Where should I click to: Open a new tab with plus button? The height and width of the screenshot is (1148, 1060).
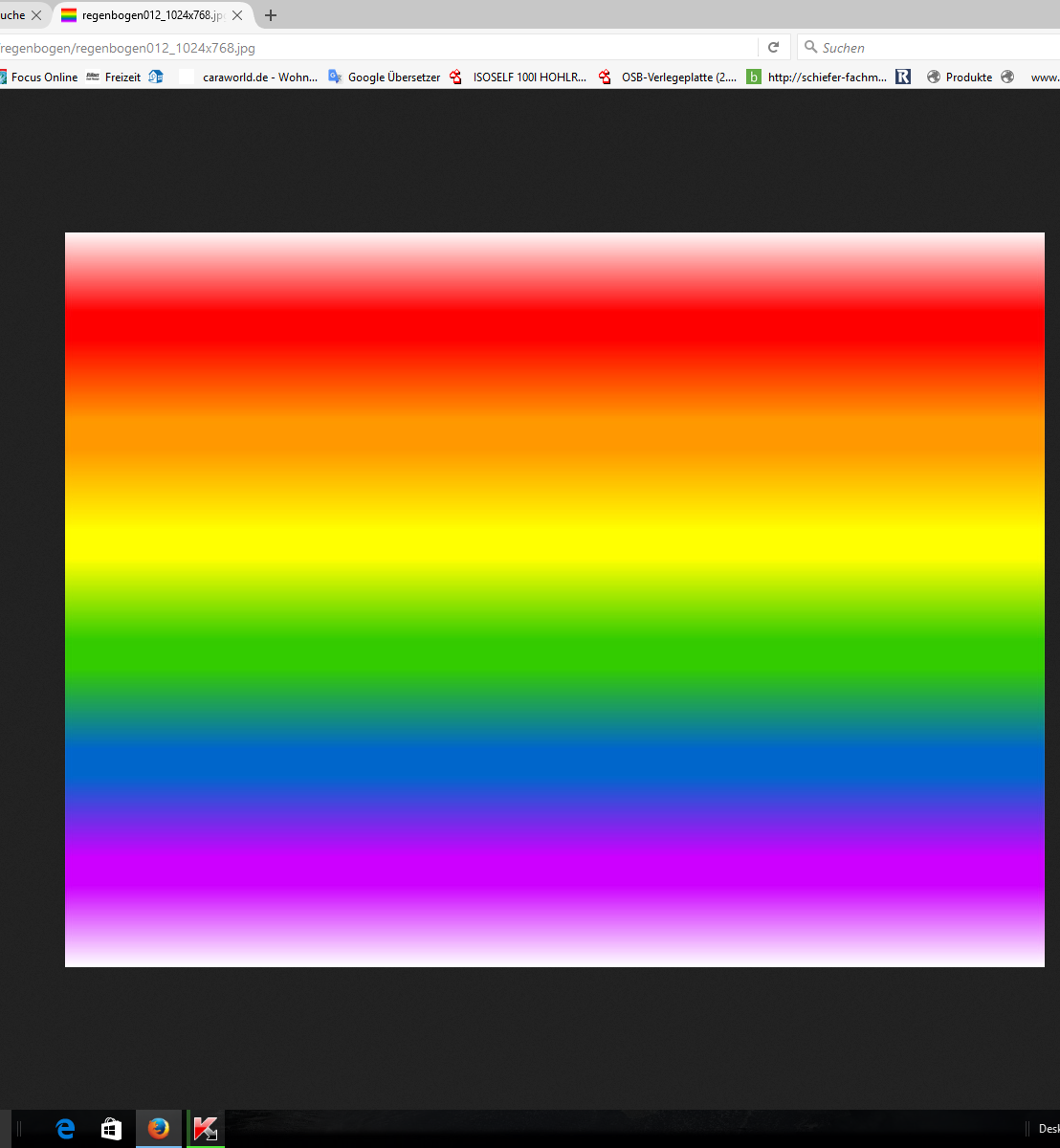click(271, 15)
